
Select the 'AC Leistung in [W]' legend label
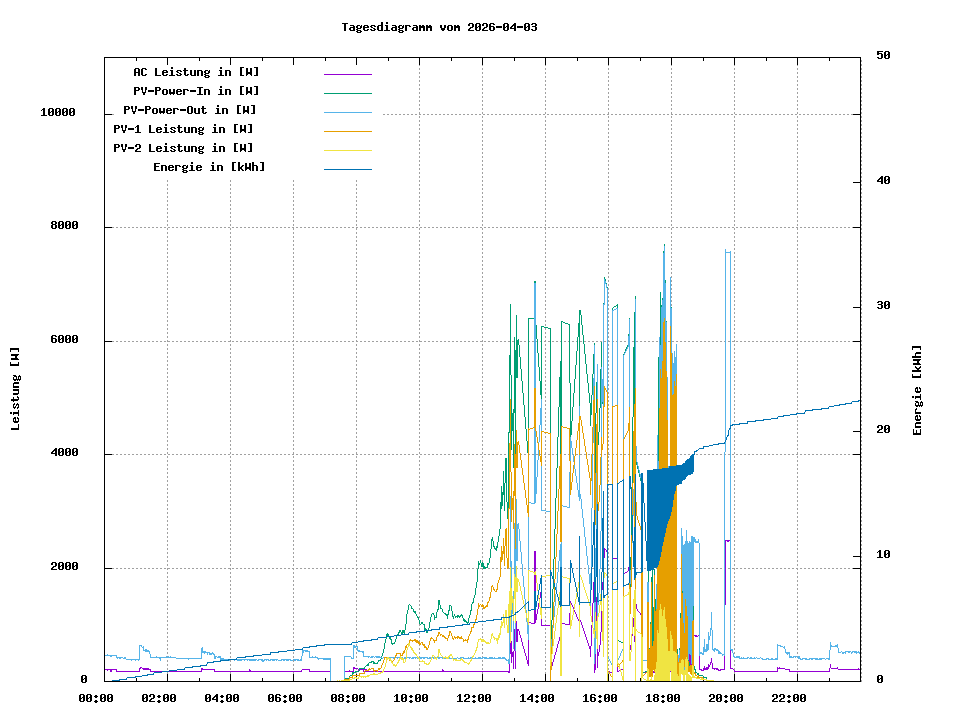[x=196, y=72]
